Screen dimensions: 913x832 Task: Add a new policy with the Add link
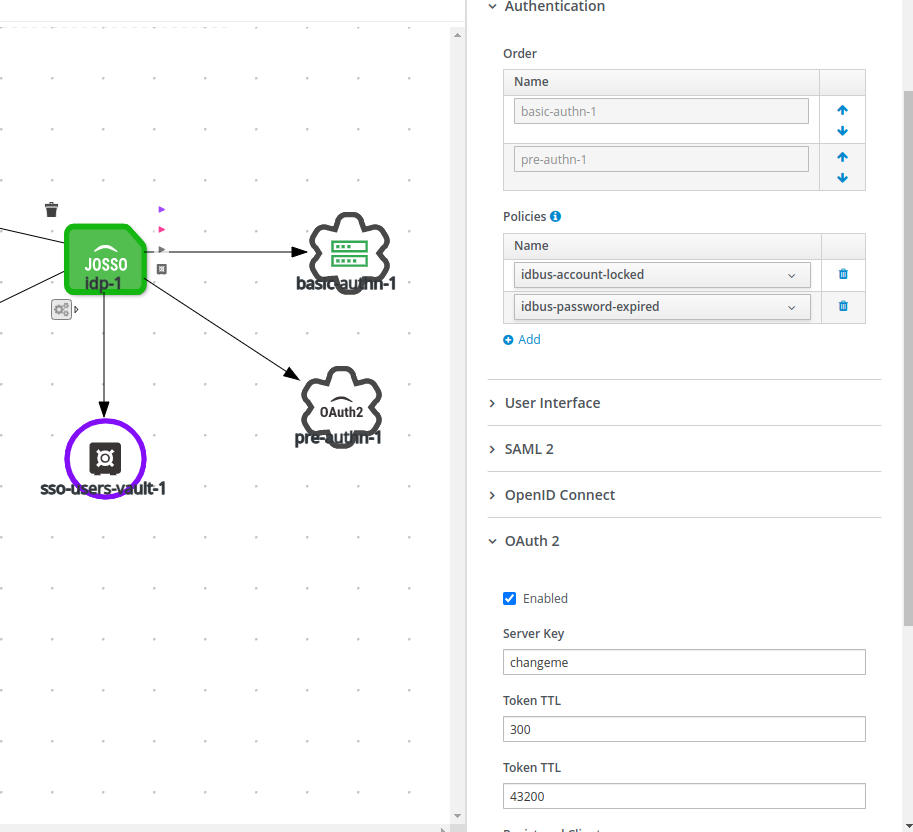coord(522,339)
